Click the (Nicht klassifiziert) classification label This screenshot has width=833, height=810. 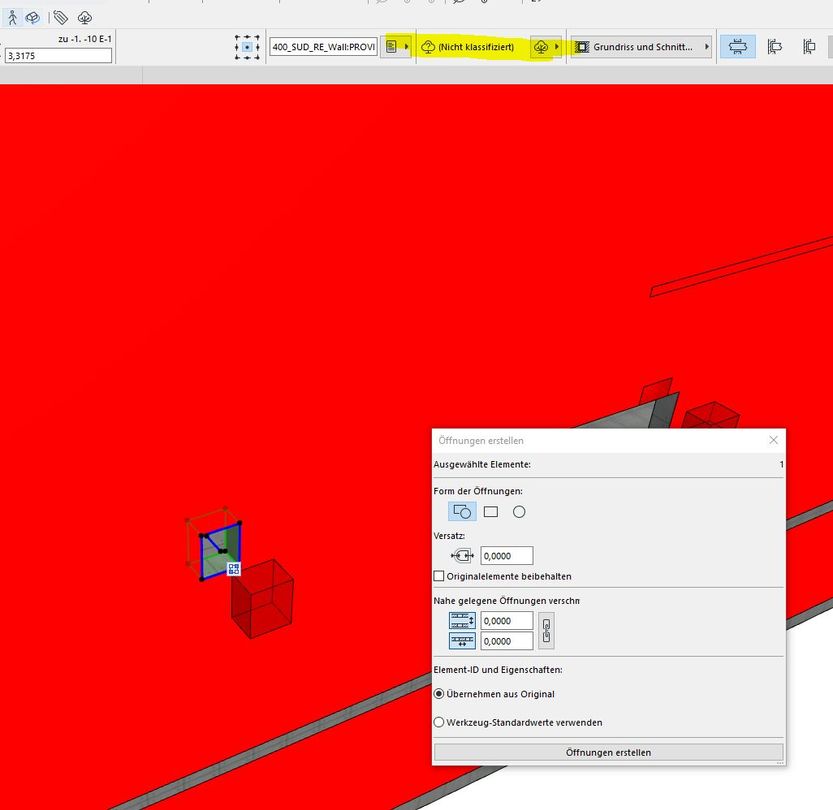[x=476, y=47]
